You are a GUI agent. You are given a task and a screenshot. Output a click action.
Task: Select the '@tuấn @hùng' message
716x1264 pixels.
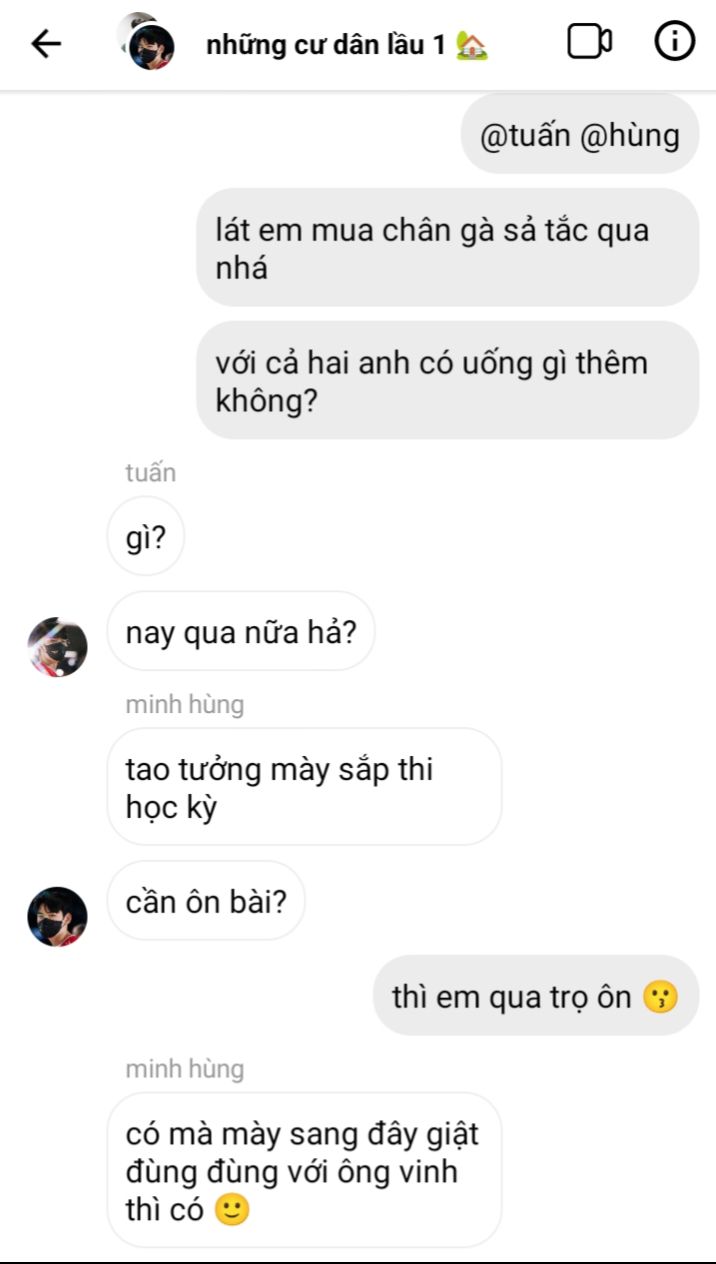(x=580, y=134)
